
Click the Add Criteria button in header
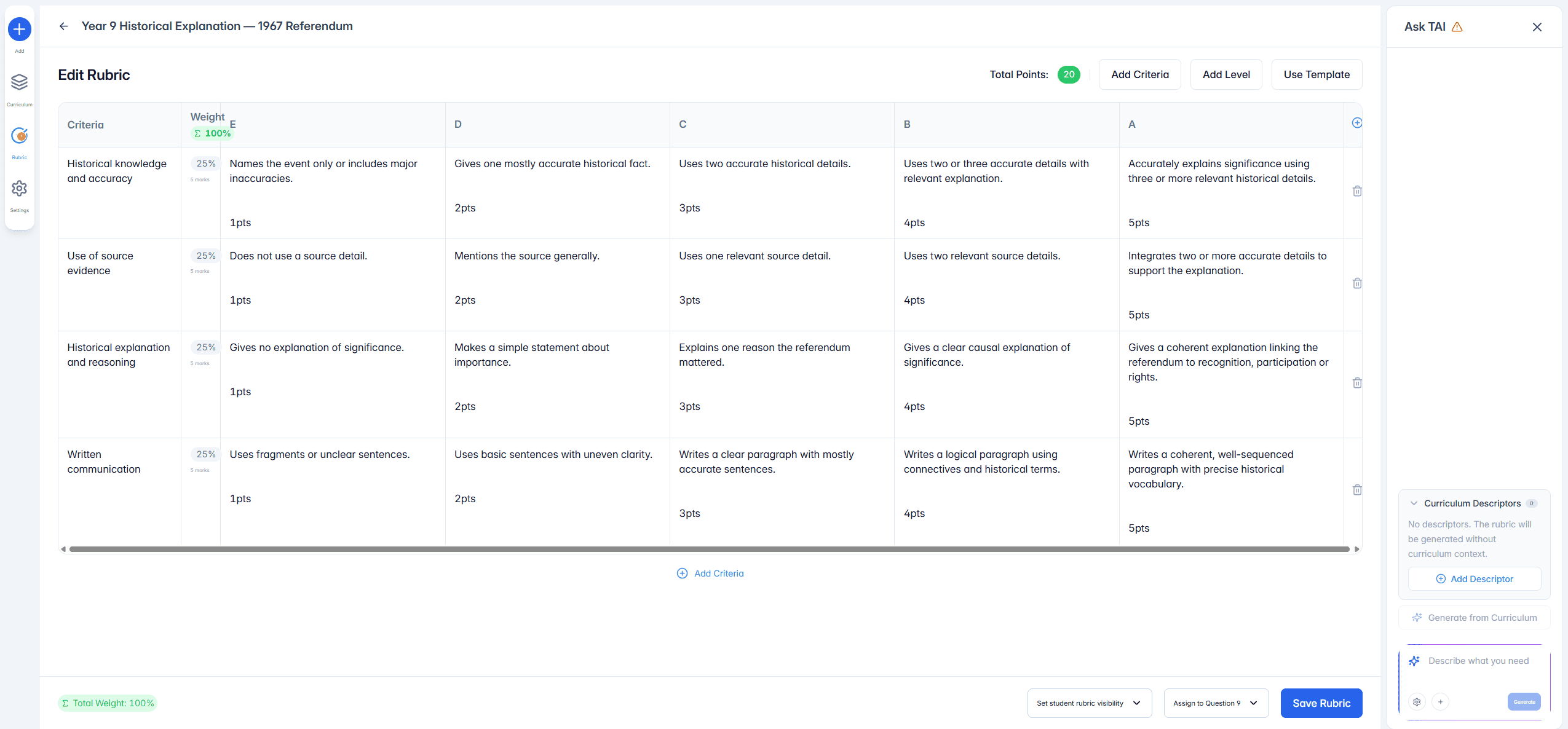click(x=1139, y=74)
